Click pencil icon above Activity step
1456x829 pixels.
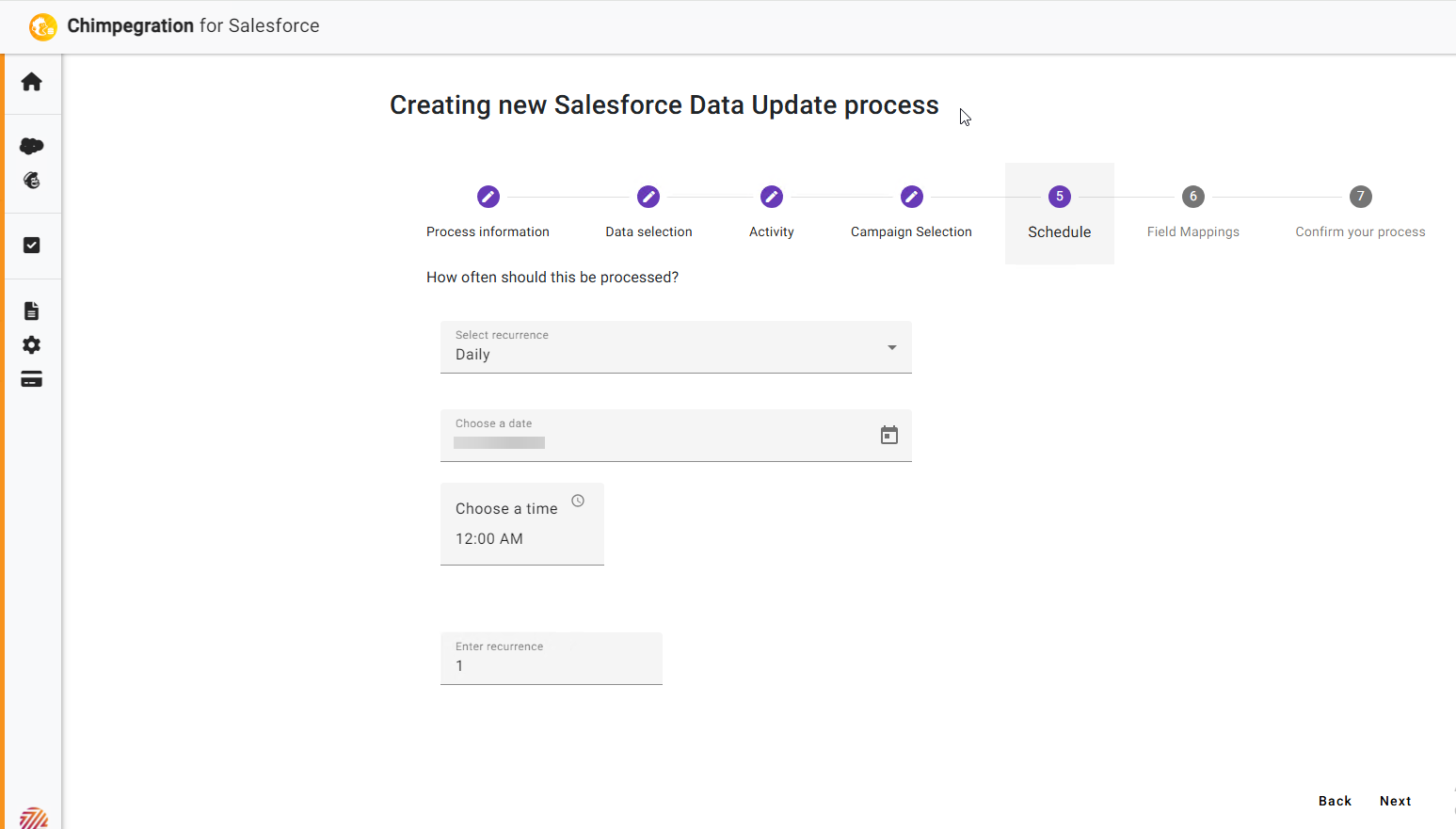(772, 197)
